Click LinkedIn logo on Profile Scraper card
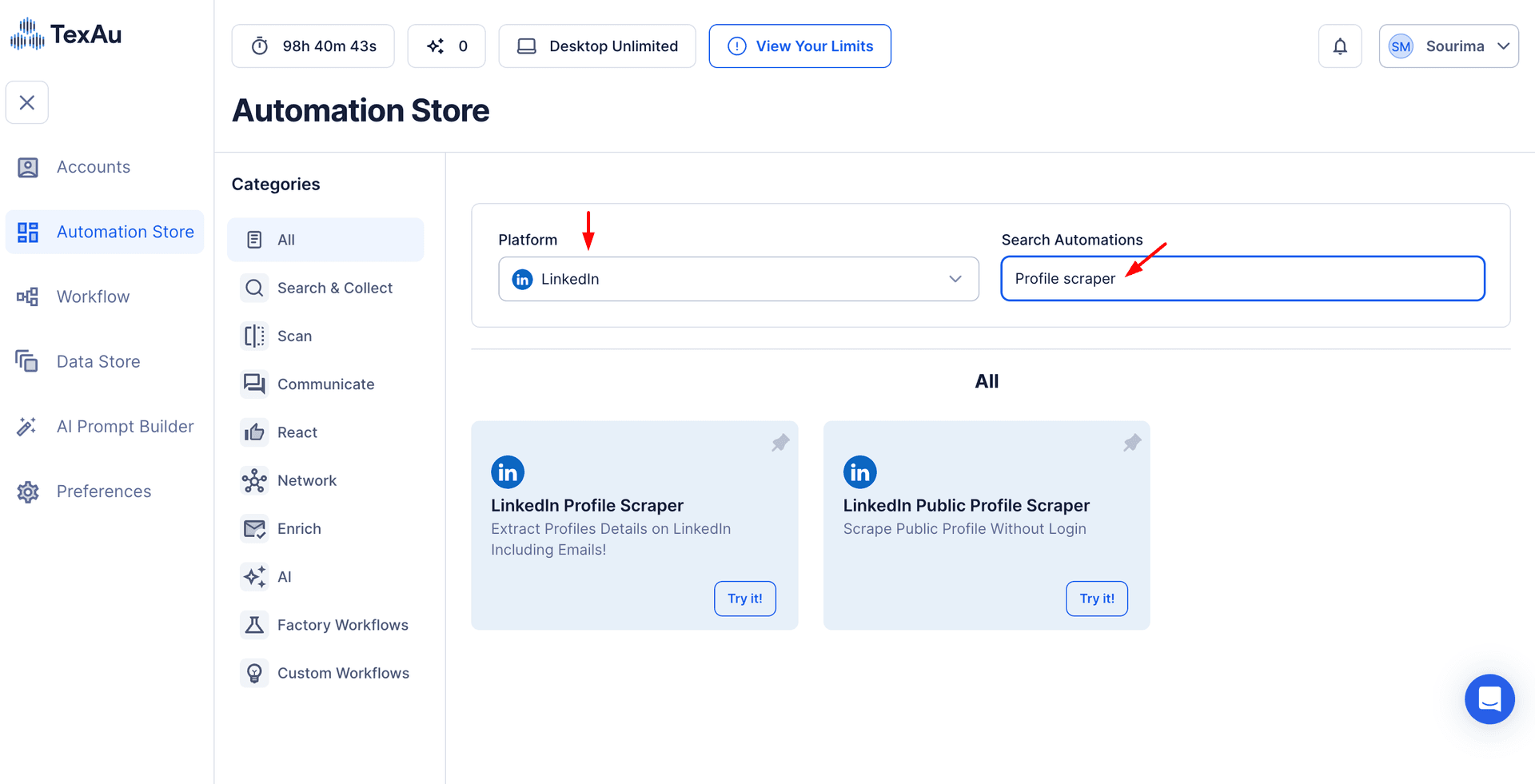The width and height of the screenshot is (1535, 784). 508,472
